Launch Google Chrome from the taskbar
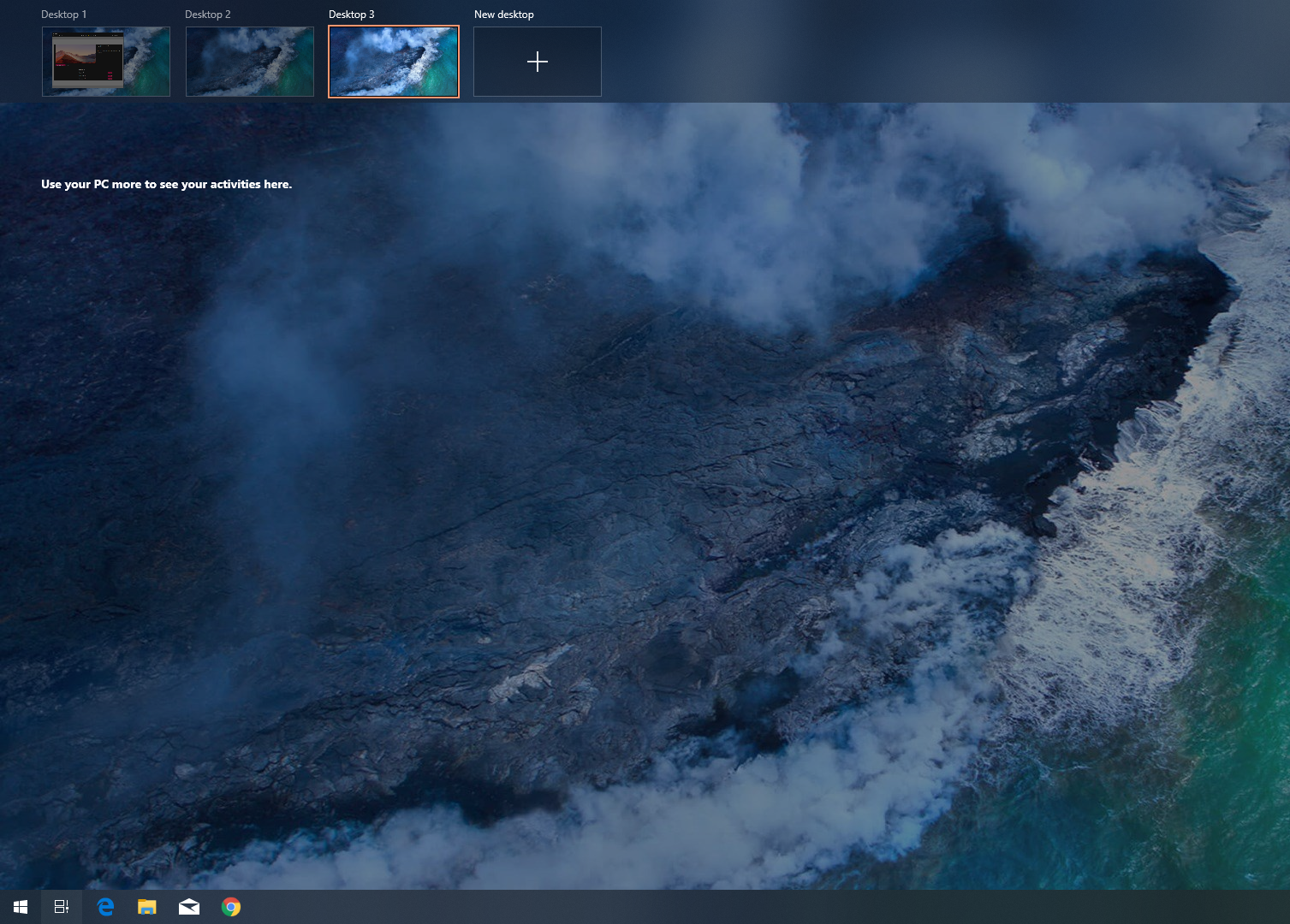The image size is (1290, 924). click(231, 907)
